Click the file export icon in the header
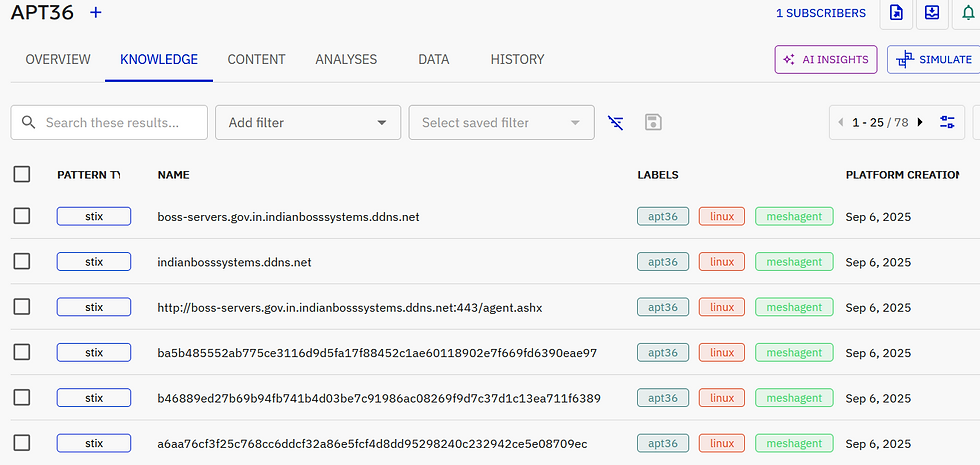This screenshot has width=980, height=465. [897, 13]
